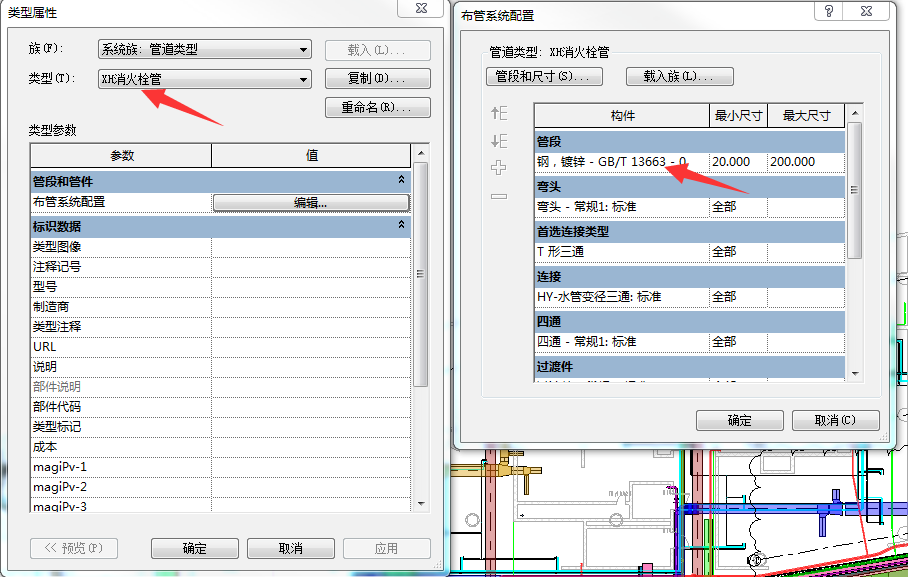908x577 pixels.
Task: Remove row with the minus icon
Action: pyautogui.click(x=499, y=196)
